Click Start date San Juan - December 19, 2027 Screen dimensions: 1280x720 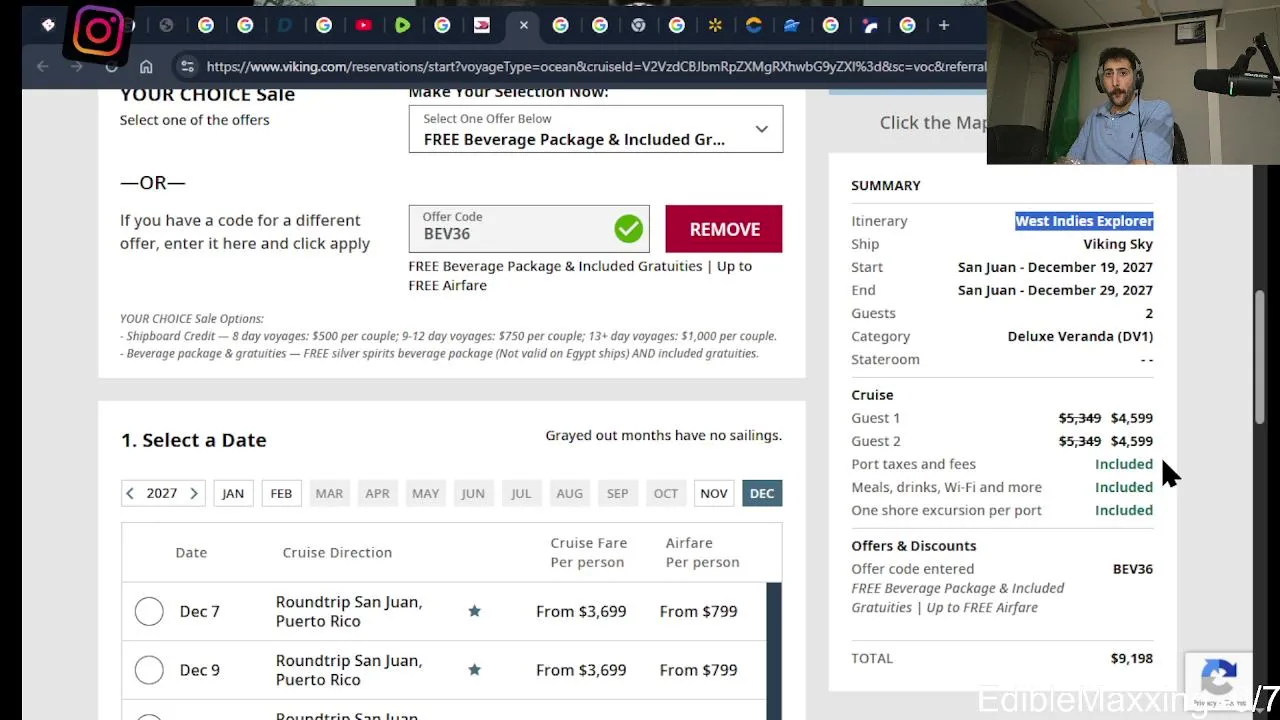[1055, 267]
